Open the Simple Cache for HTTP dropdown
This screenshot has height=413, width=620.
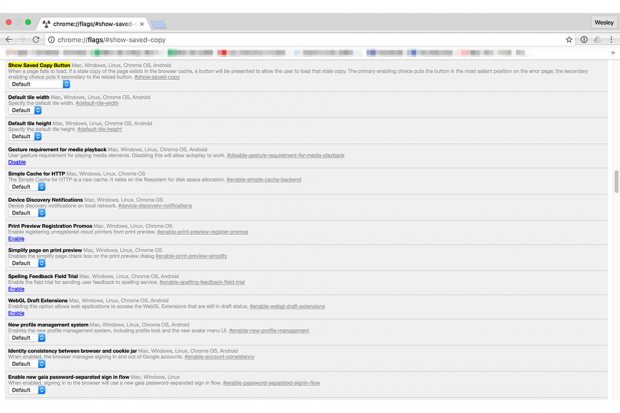click(x=27, y=187)
